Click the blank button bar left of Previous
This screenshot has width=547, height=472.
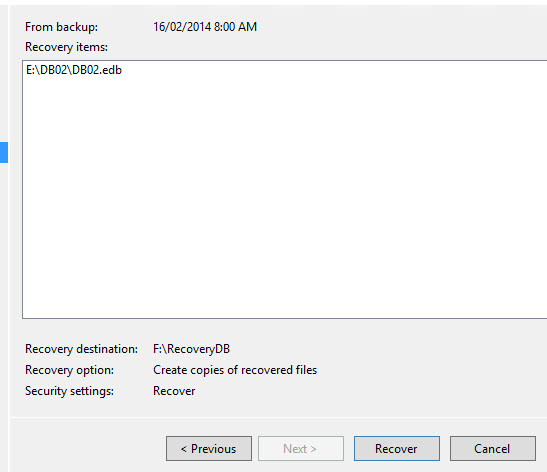tap(87, 448)
